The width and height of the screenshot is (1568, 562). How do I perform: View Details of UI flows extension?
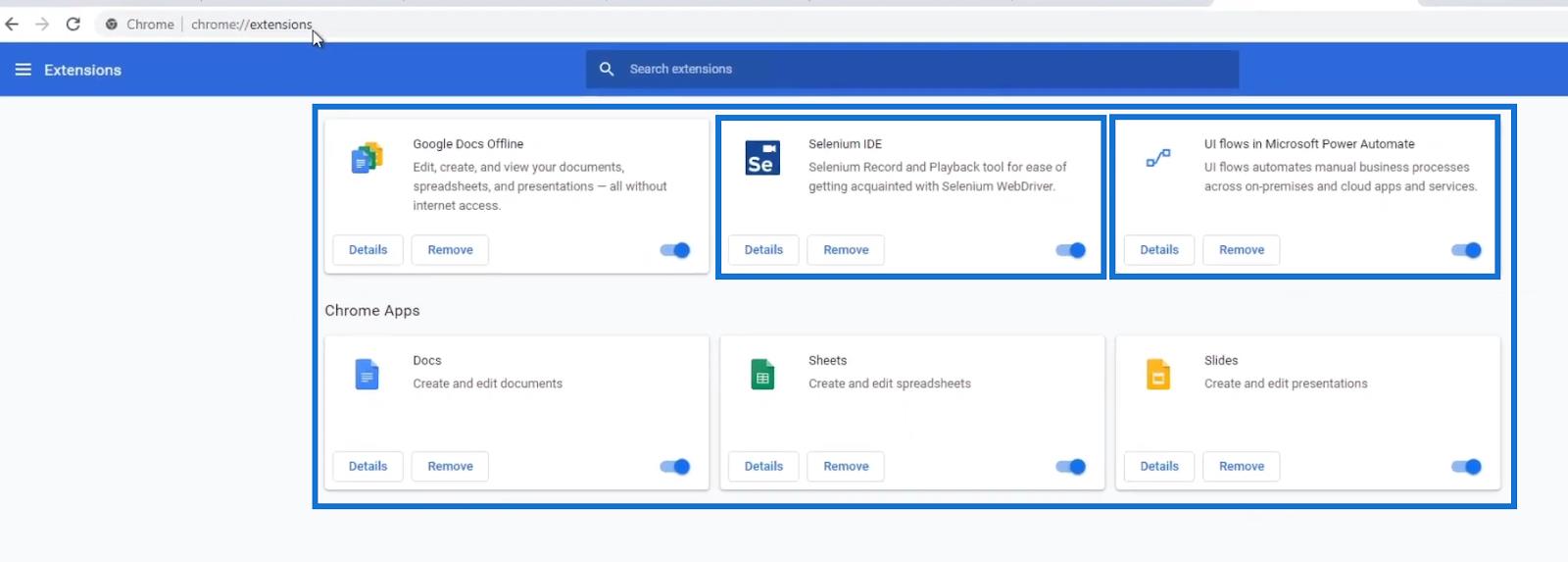[x=1159, y=250]
